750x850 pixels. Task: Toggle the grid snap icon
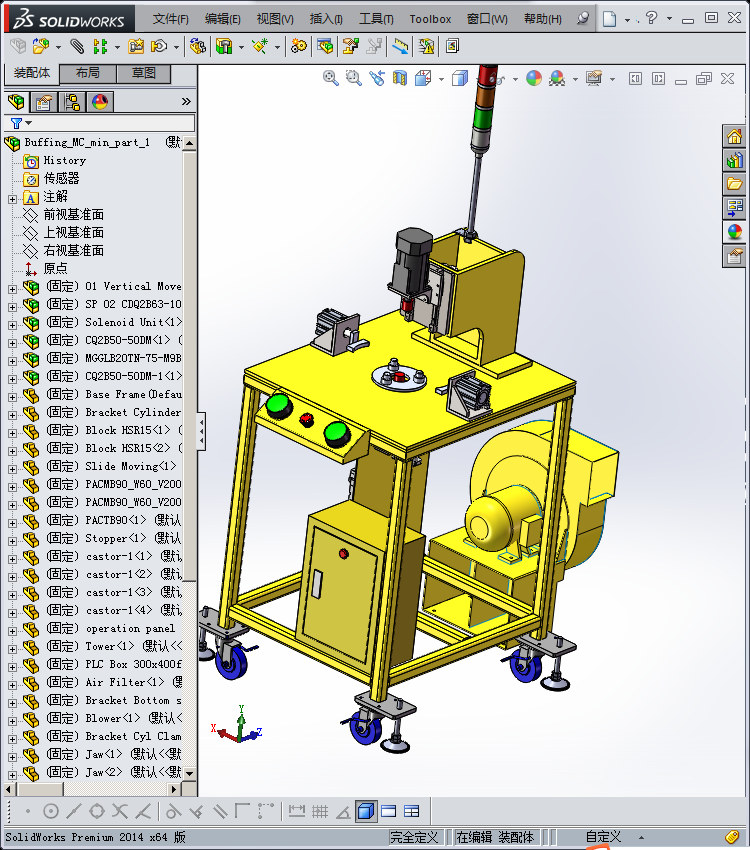pyautogui.click(x=320, y=812)
